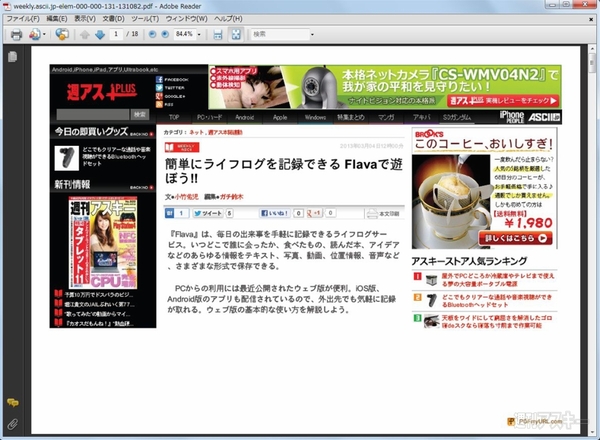
Task: Go to previous page with up arrow
Action: click(x=85, y=35)
